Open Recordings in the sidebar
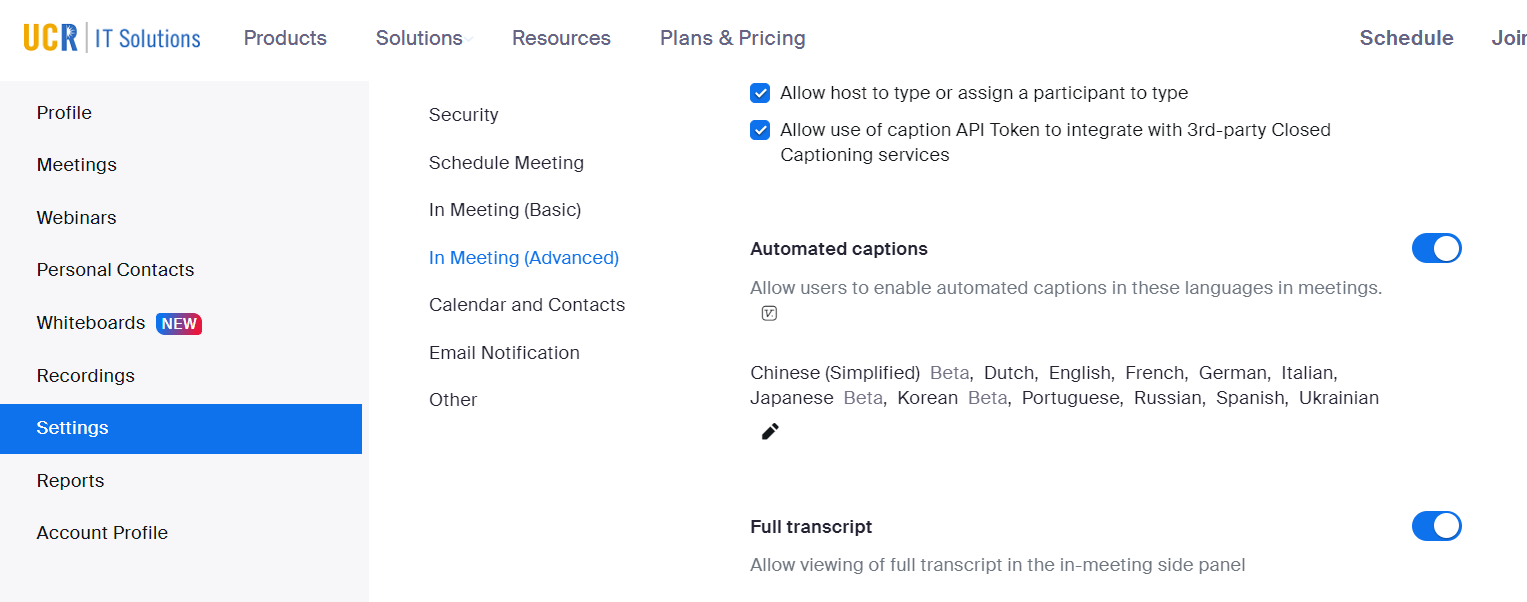This screenshot has height=602, width=1527. pos(86,376)
